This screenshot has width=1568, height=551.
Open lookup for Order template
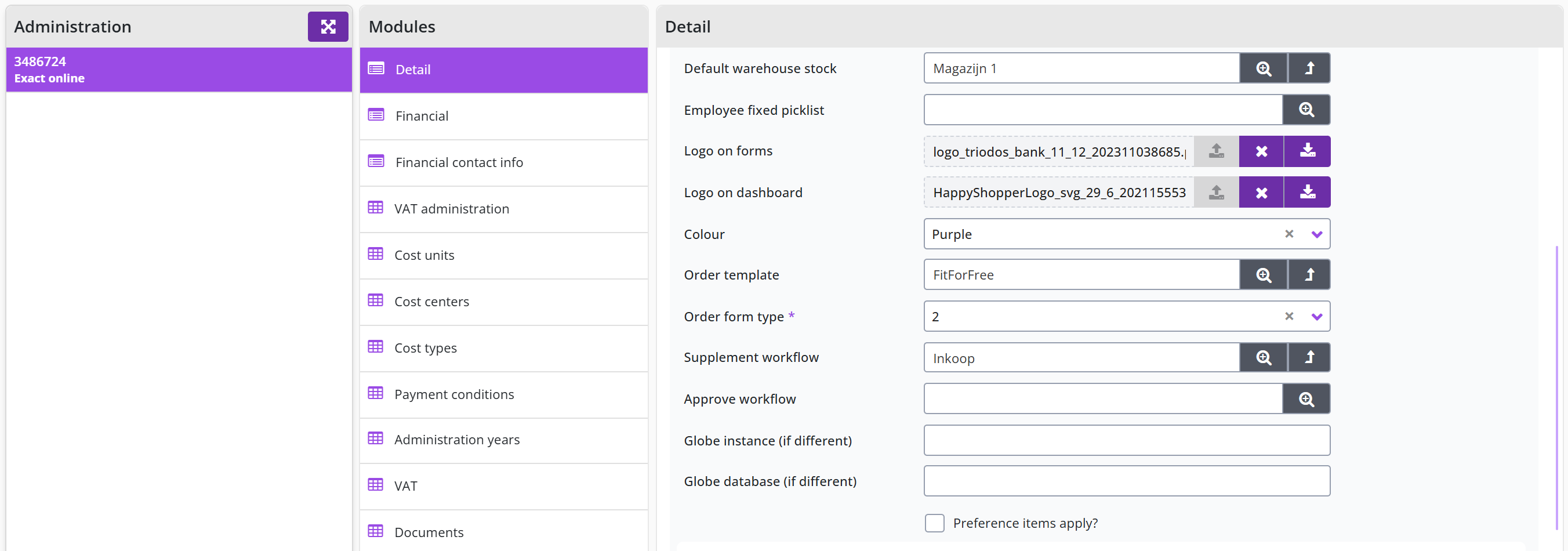[x=1264, y=274]
